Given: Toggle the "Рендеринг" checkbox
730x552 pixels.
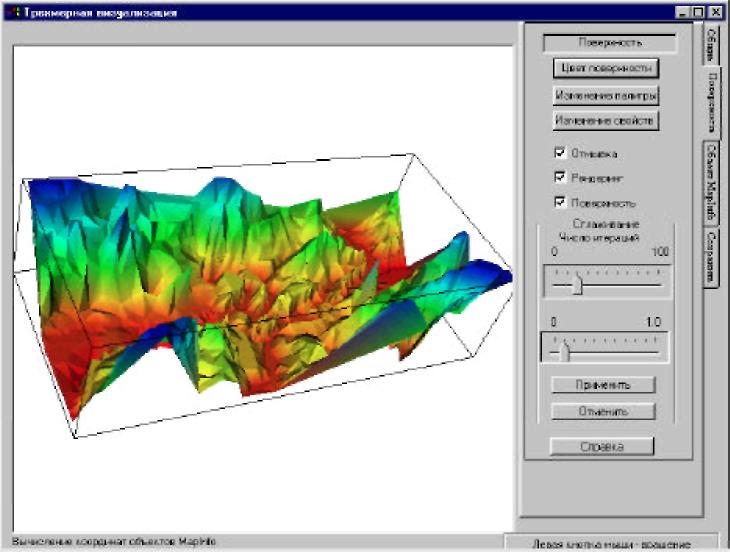Looking at the screenshot, I should coord(560,177).
